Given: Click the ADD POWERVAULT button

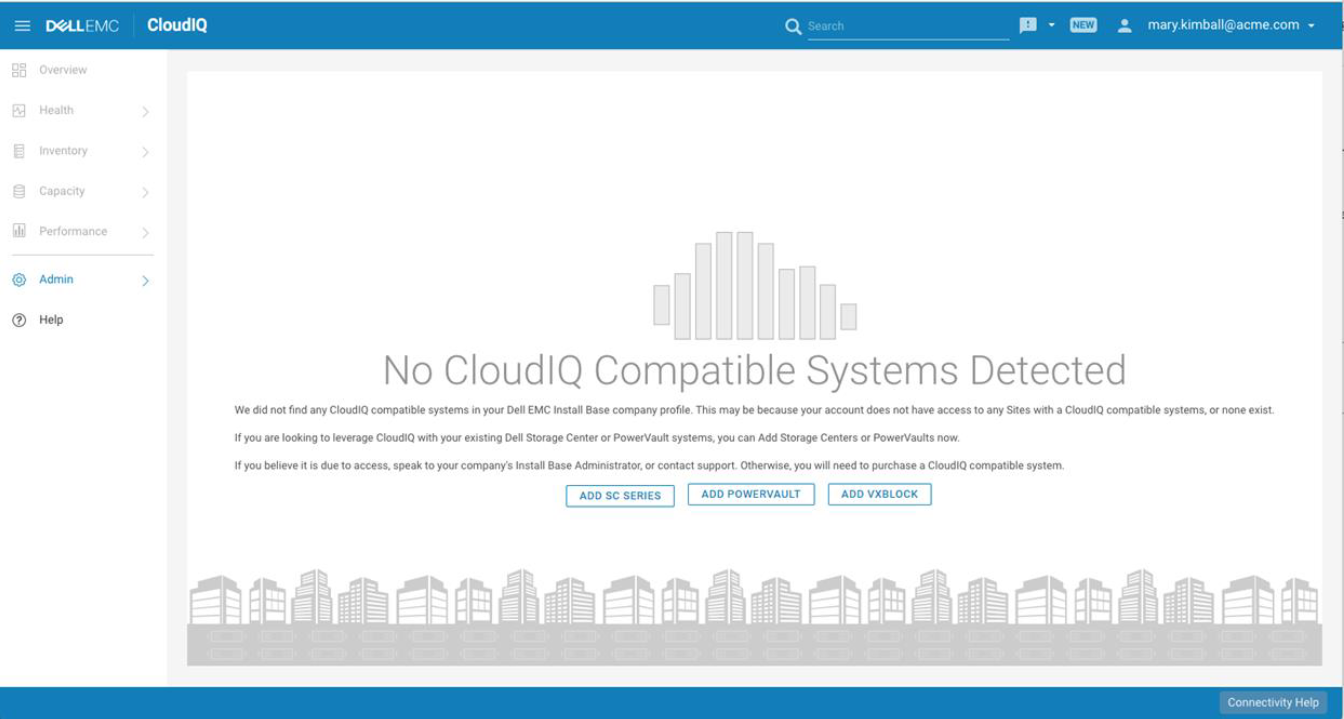Looking at the screenshot, I should point(751,494).
